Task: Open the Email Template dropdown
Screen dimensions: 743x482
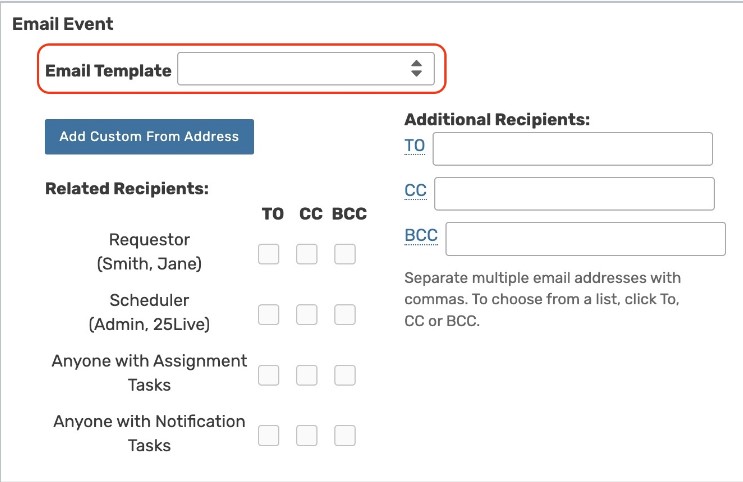Action: point(305,70)
